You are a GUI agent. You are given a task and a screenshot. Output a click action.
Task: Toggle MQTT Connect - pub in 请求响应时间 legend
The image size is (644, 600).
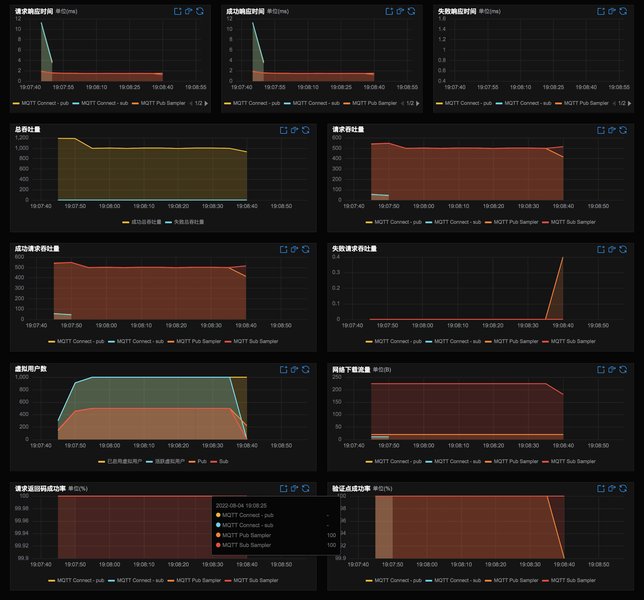click(41, 103)
